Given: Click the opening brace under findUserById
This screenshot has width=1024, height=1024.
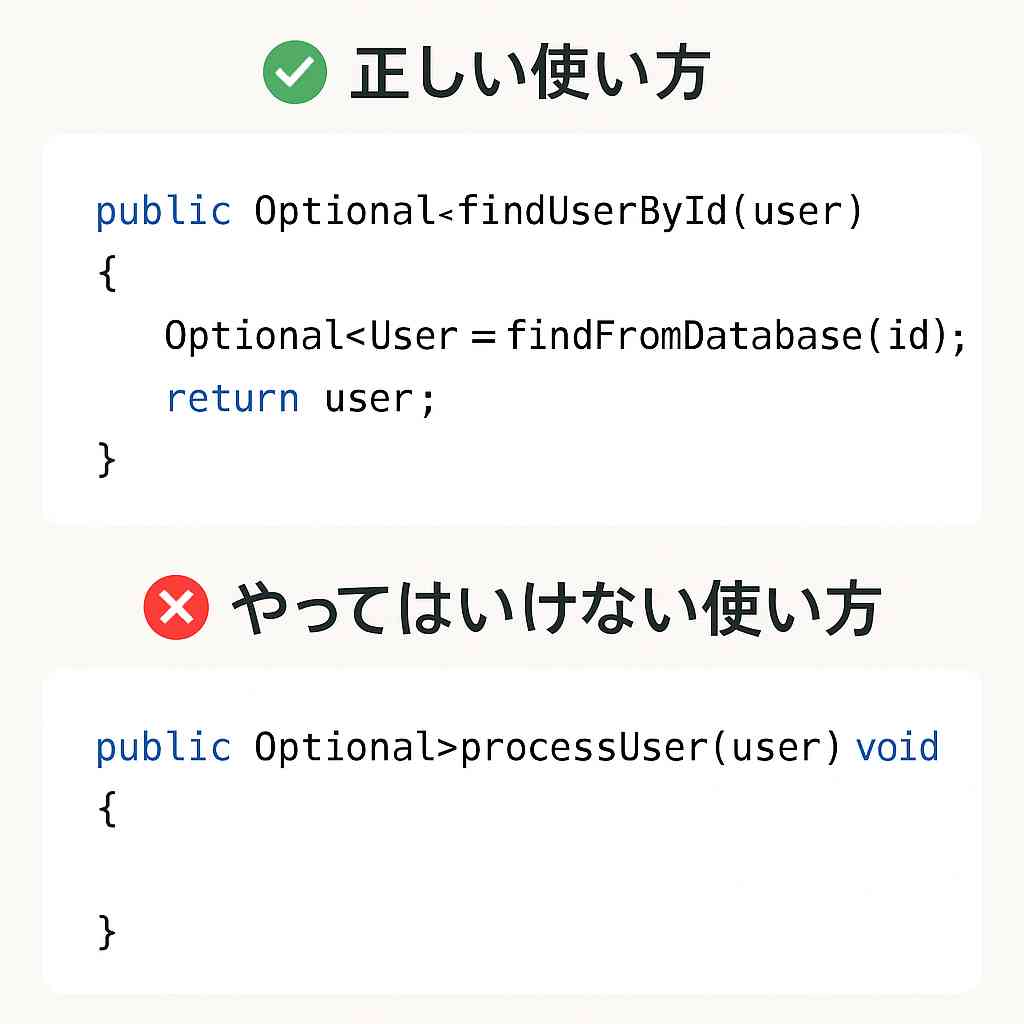Looking at the screenshot, I should pyautogui.click(x=108, y=274).
